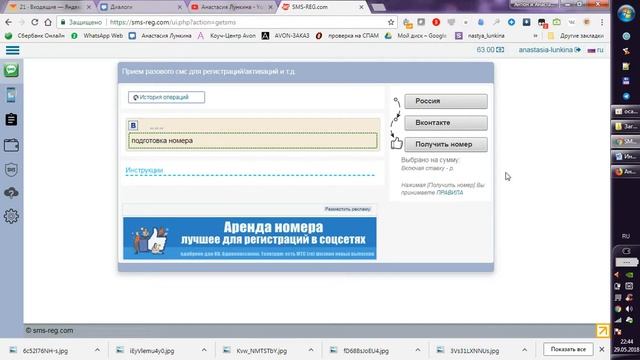
Task: Go to the browser home page icon
Action: click(x=48, y=22)
